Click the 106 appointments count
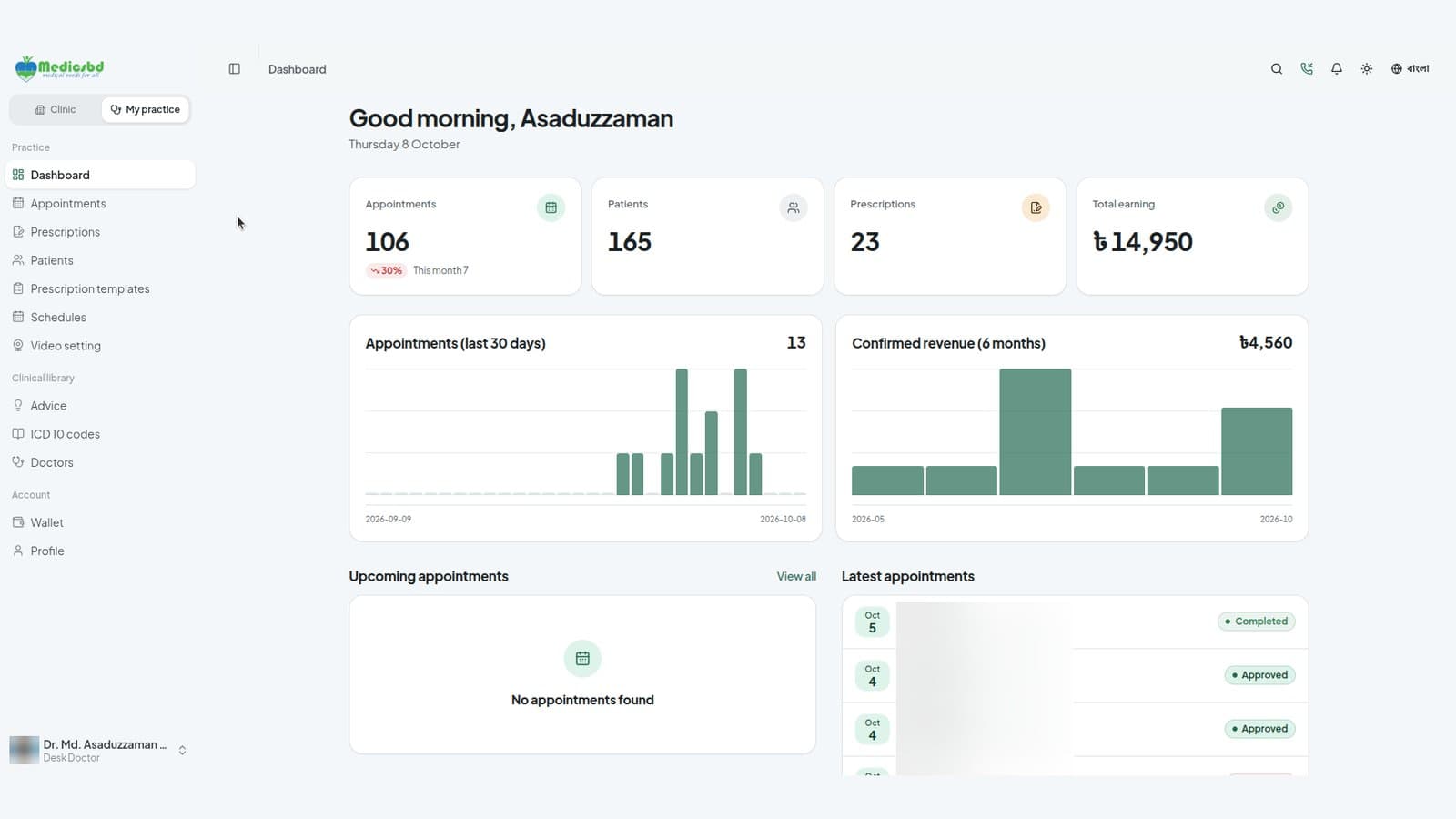The height and width of the screenshot is (819, 1456). [x=387, y=242]
